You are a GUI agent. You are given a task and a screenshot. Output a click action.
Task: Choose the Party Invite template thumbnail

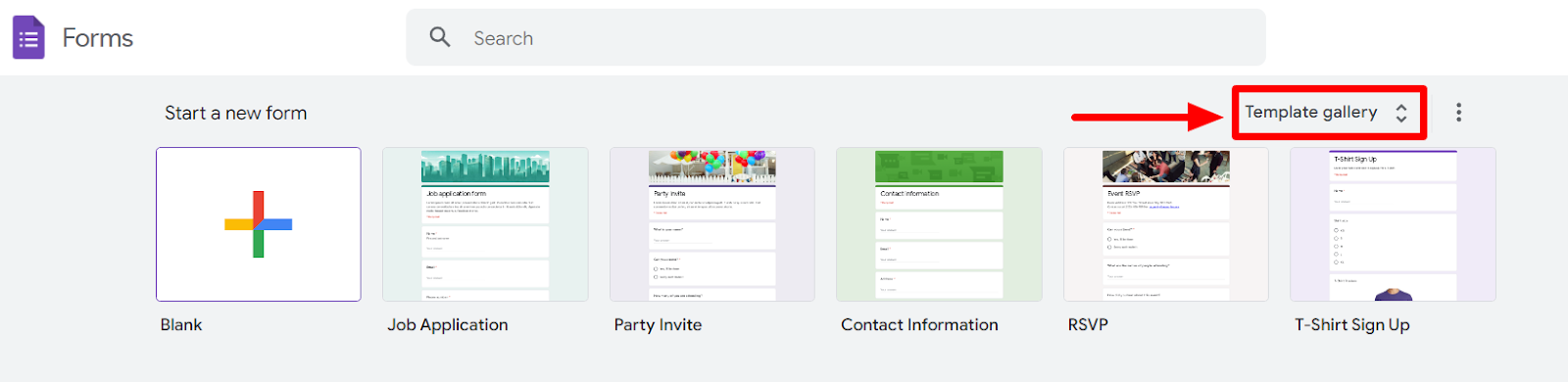tap(712, 224)
